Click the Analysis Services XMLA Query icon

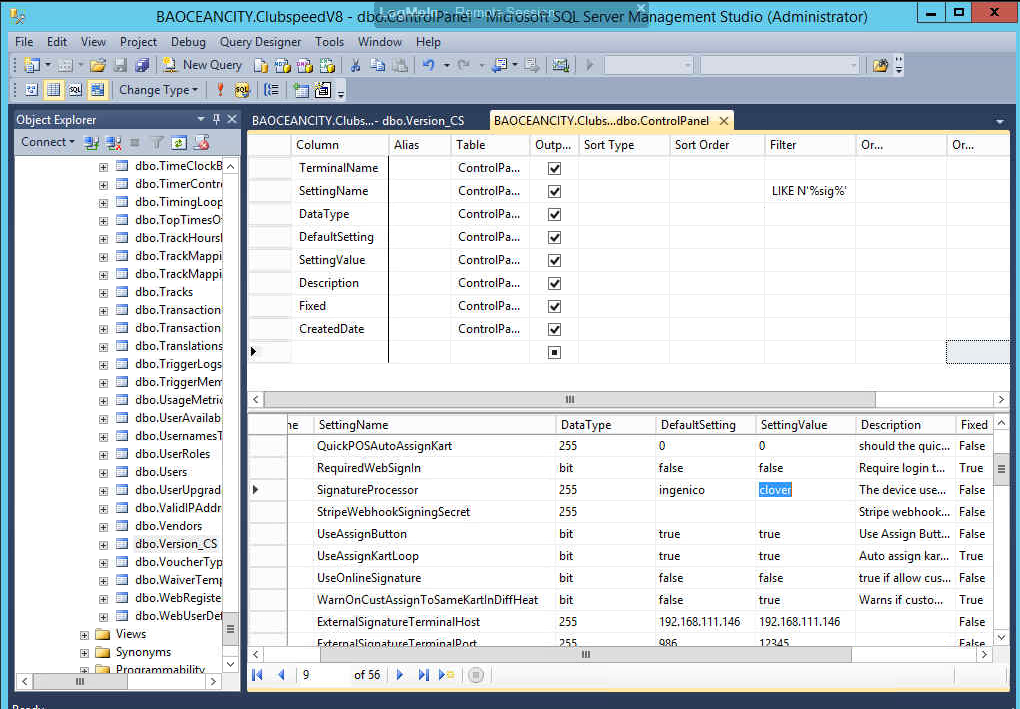(x=327, y=65)
